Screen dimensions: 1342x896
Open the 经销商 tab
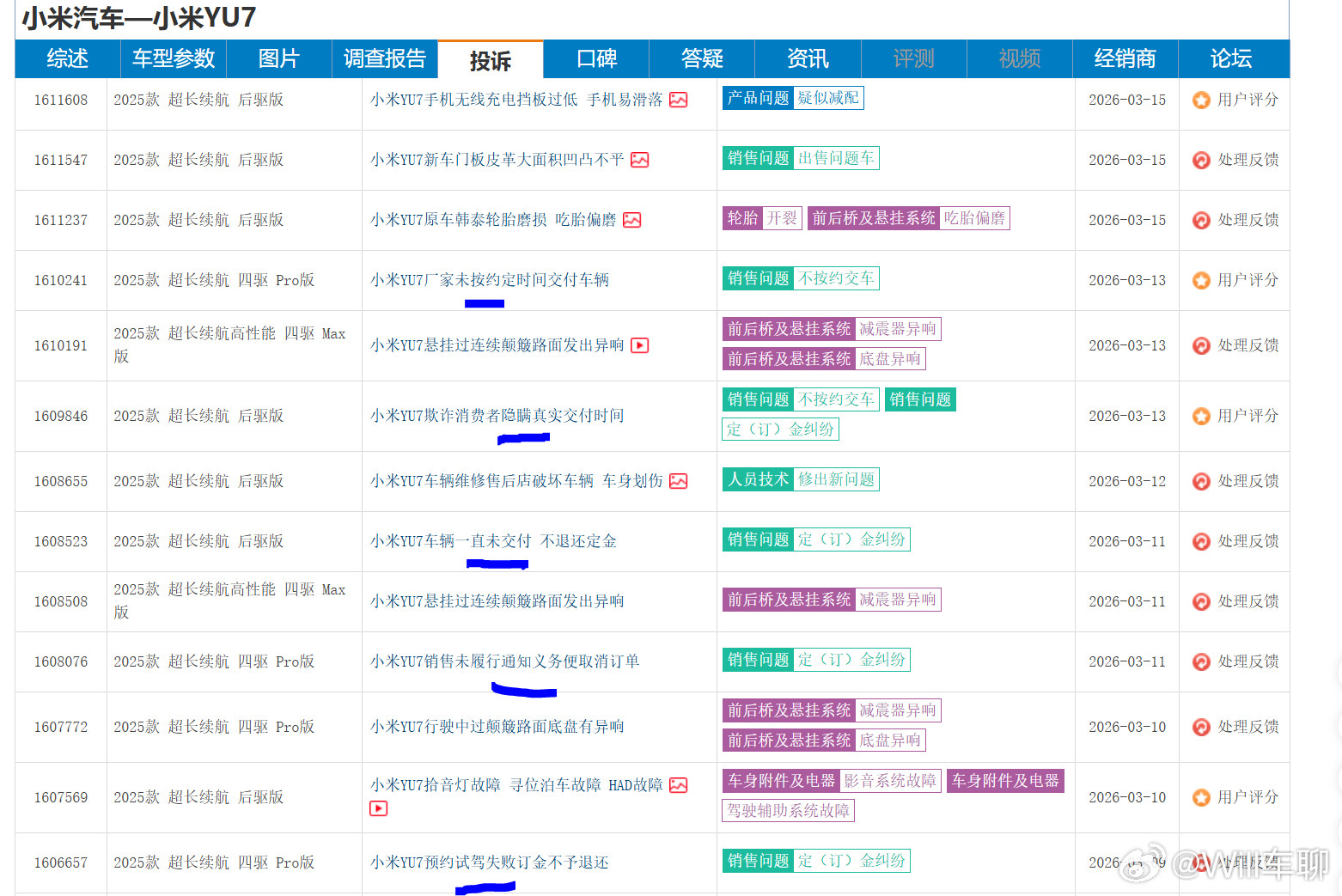[1125, 58]
